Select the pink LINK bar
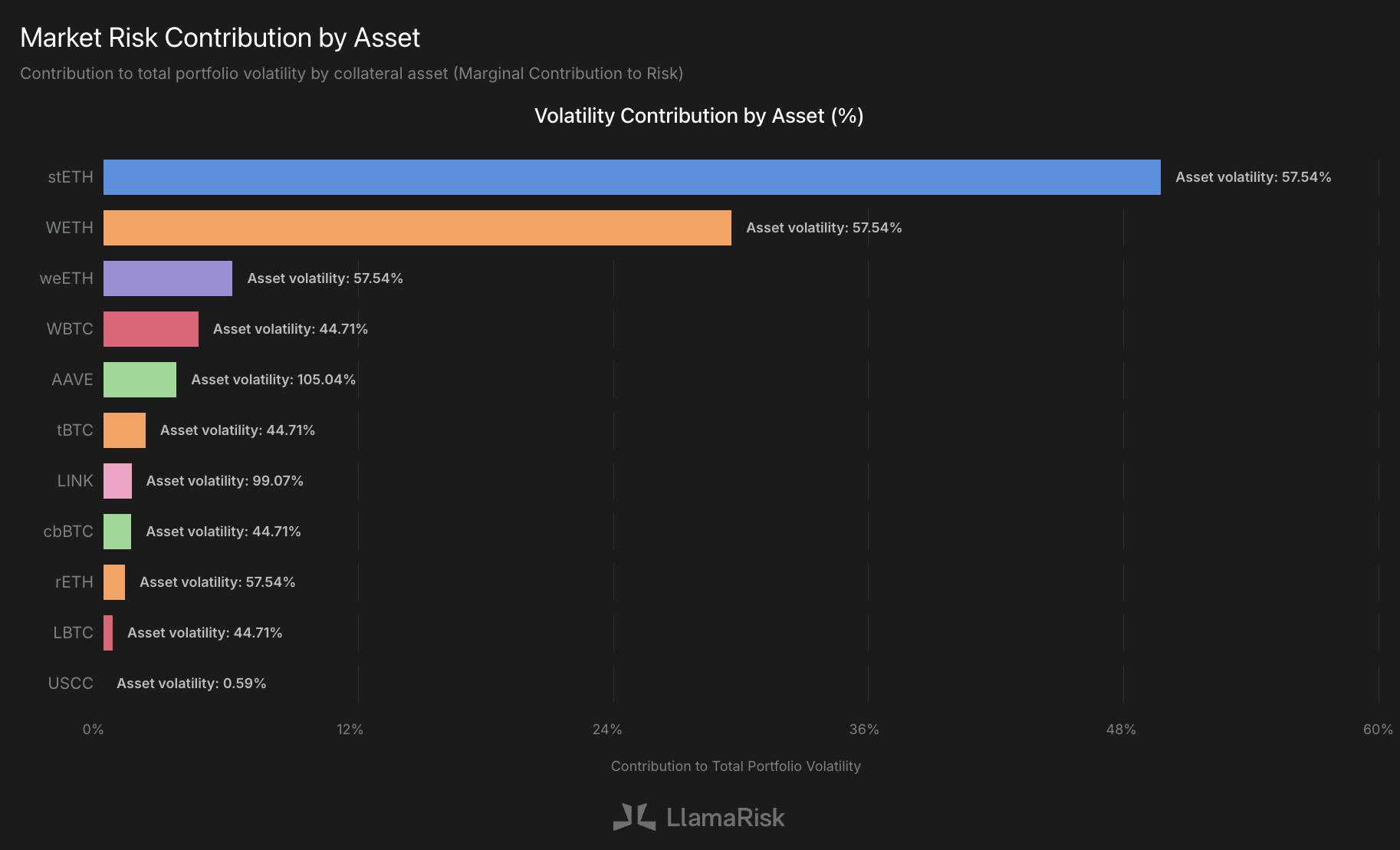Viewport: 1400px width, 850px height. click(117, 481)
